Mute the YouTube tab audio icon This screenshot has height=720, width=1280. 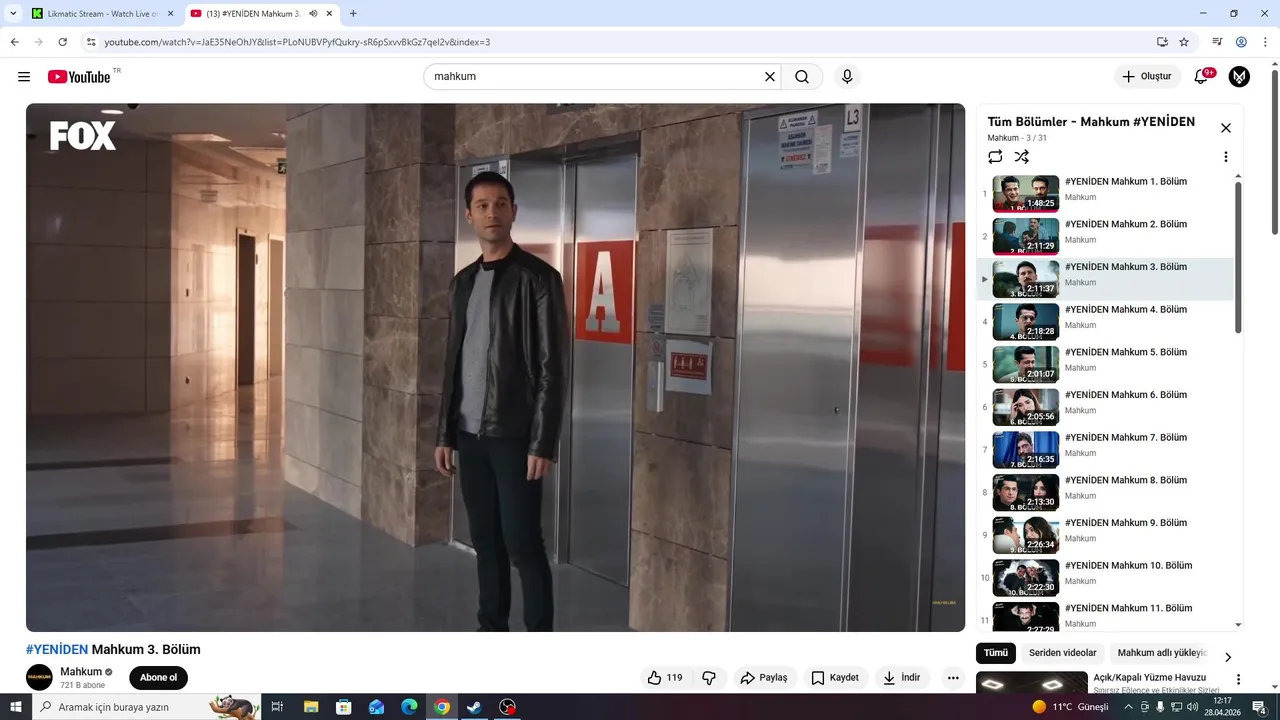click(x=313, y=14)
